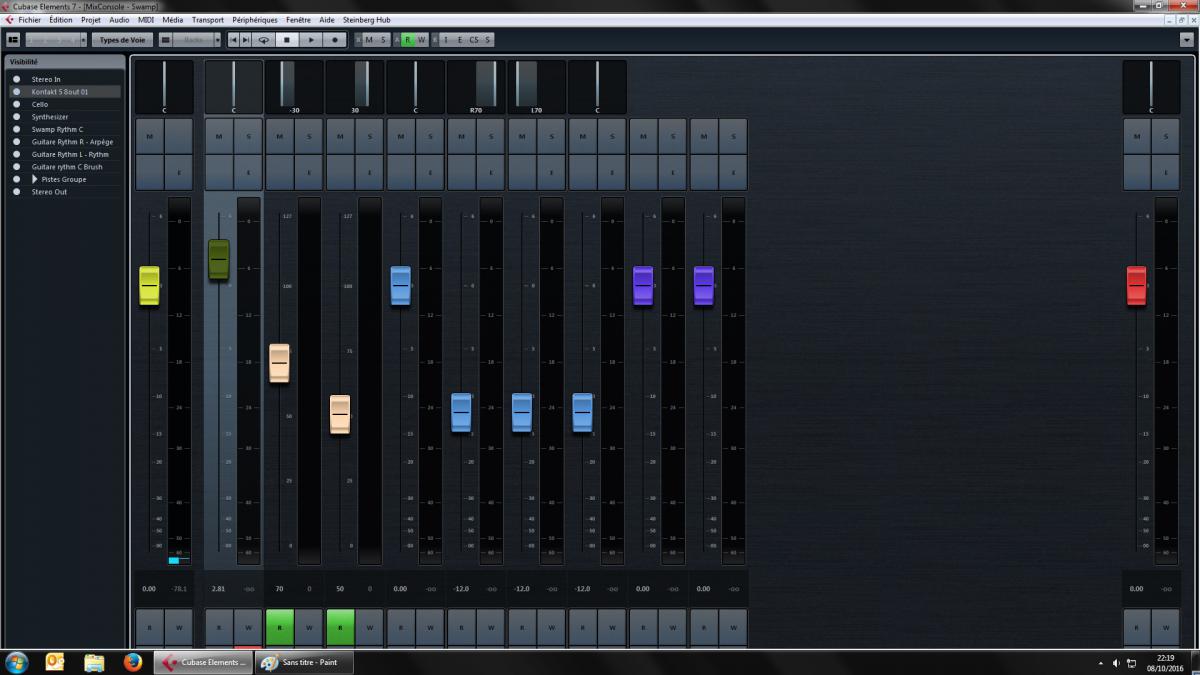Open the Projet menu

pyautogui.click(x=91, y=20)
